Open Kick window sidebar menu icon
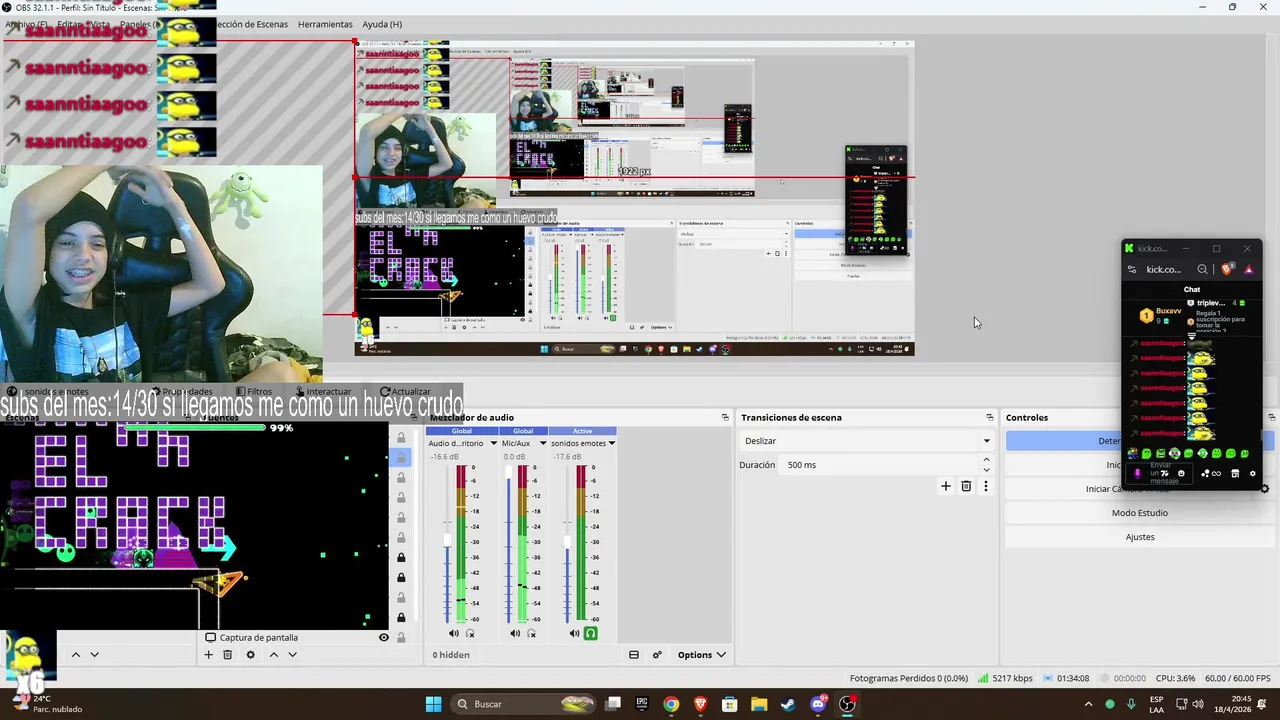The width and height of the screenshot is (1280, 720). tap(1131, 269)
